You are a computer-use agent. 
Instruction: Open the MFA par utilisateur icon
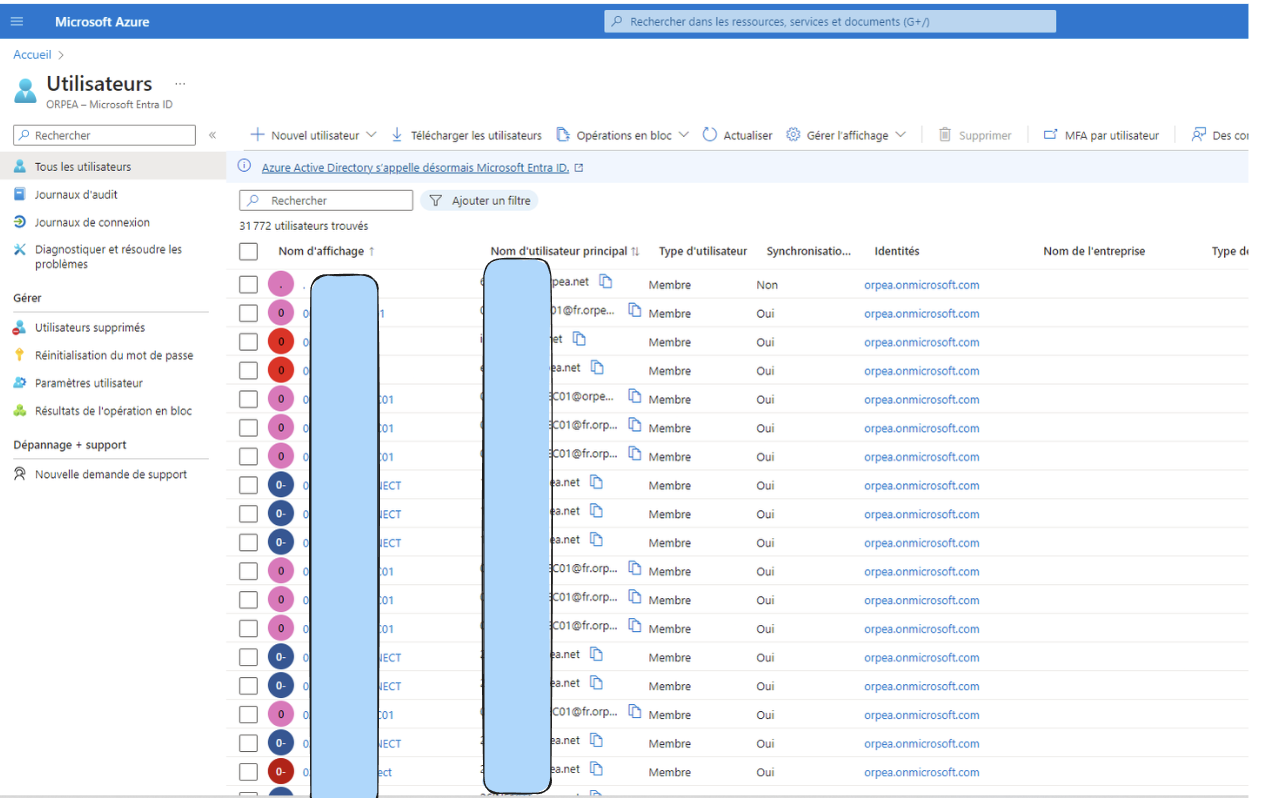(1050, 135)
